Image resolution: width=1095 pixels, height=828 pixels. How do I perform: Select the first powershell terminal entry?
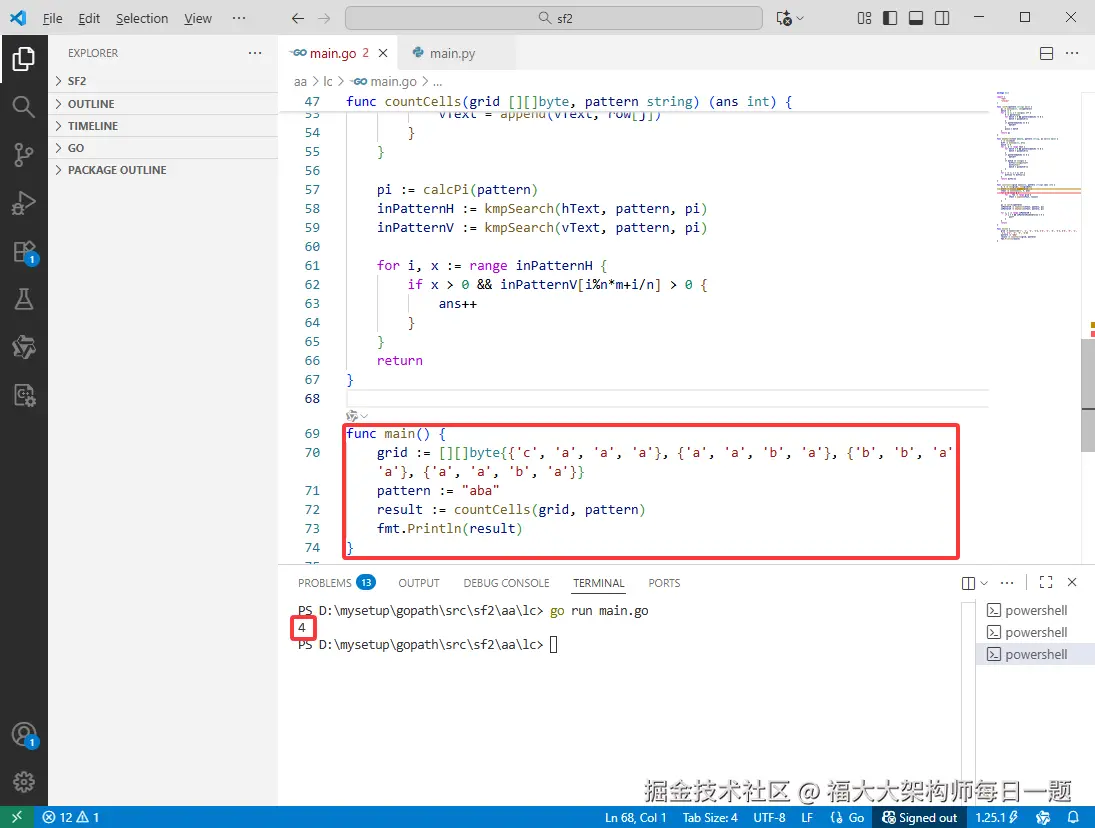1035,610
